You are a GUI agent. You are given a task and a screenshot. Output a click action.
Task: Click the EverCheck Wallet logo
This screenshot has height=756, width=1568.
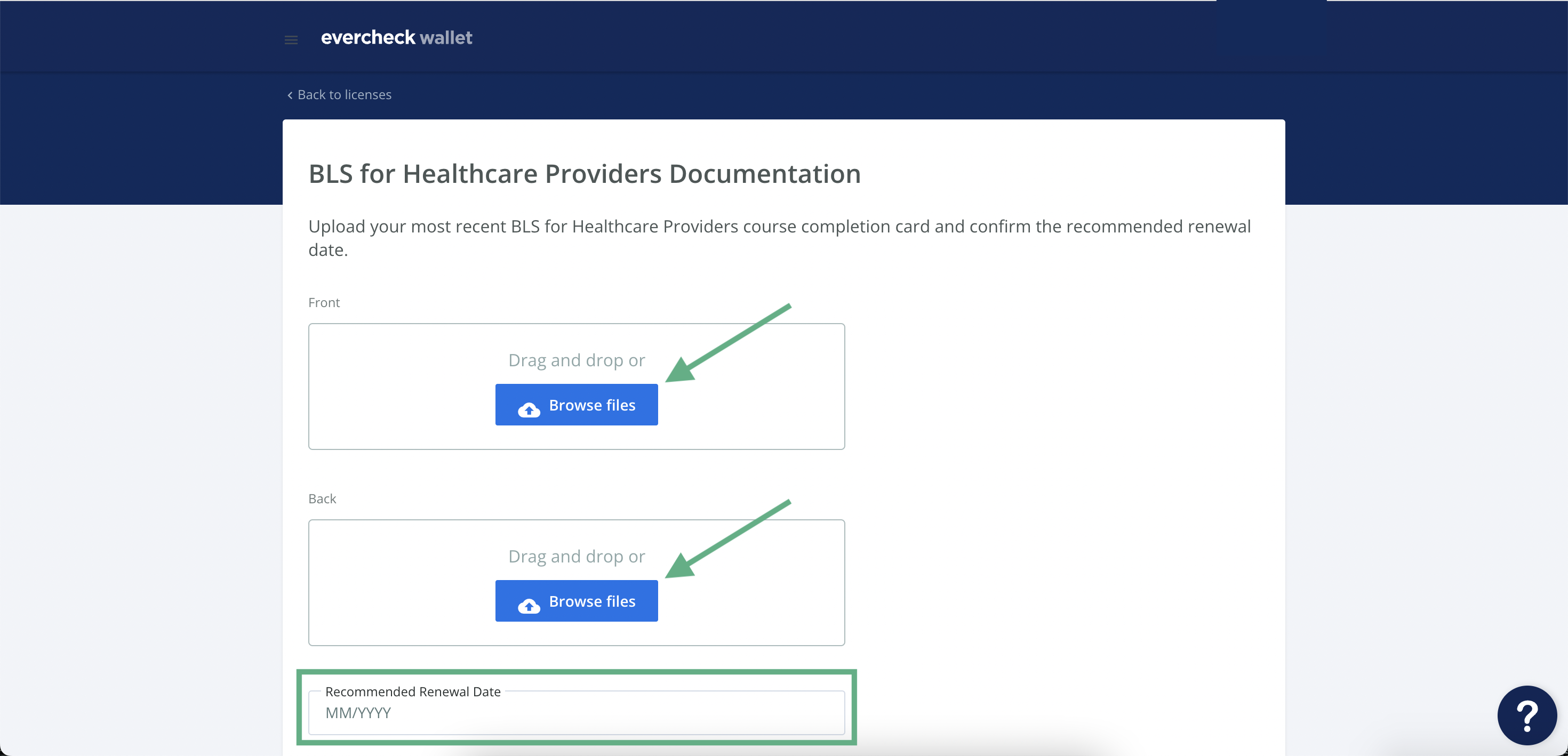point(397,37)
